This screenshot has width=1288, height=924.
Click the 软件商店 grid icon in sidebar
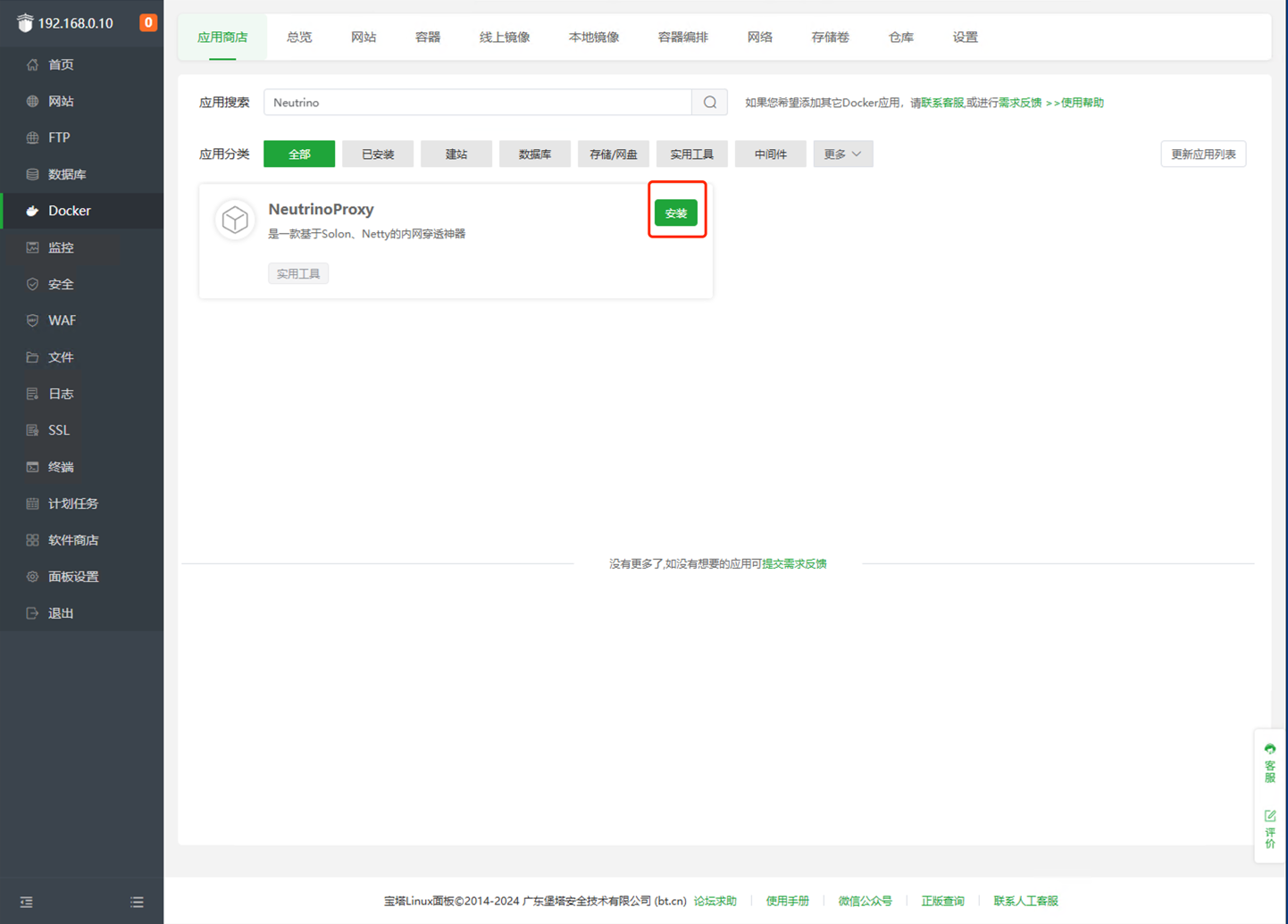click(x=32, y=540)
